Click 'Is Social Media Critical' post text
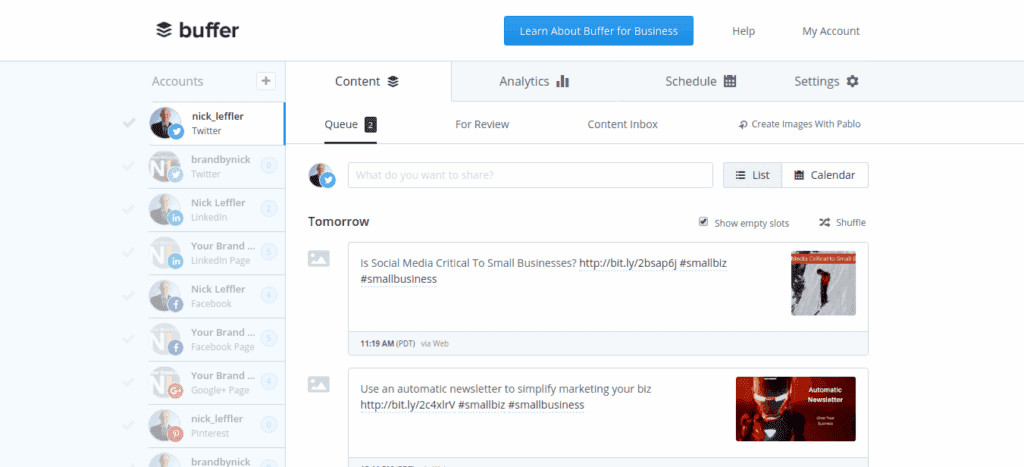 click(468, 263)
